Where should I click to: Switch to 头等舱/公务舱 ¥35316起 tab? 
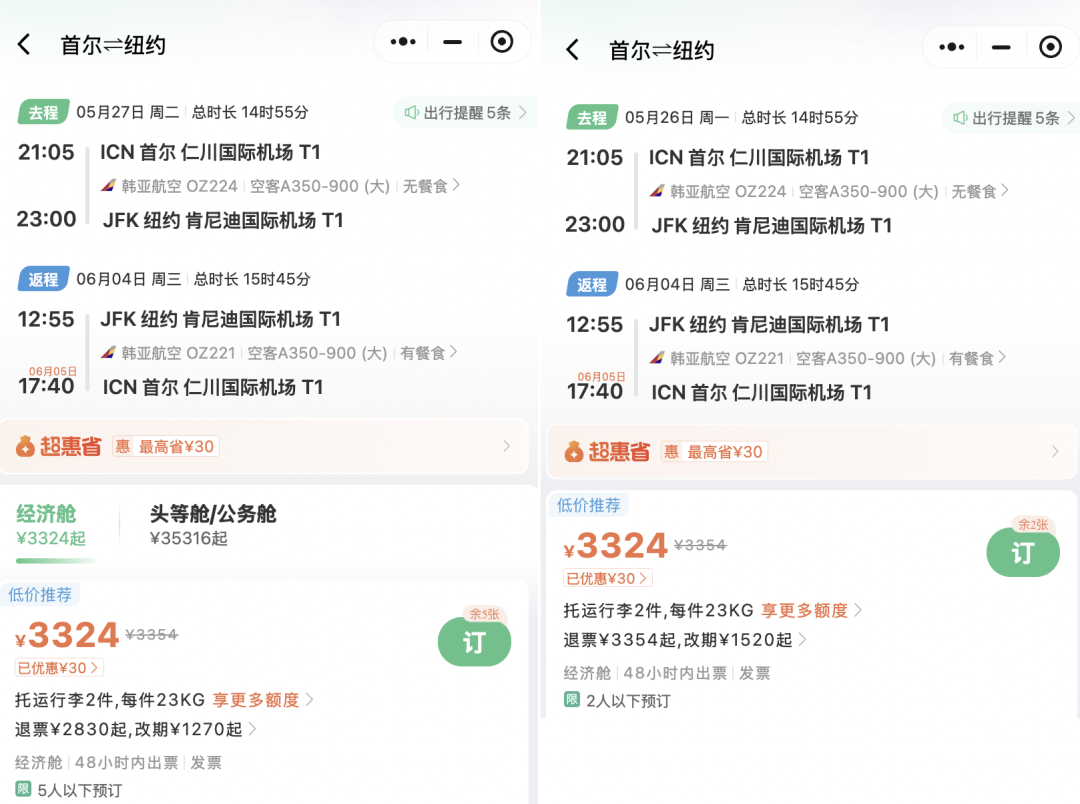[x=213, y=526]
